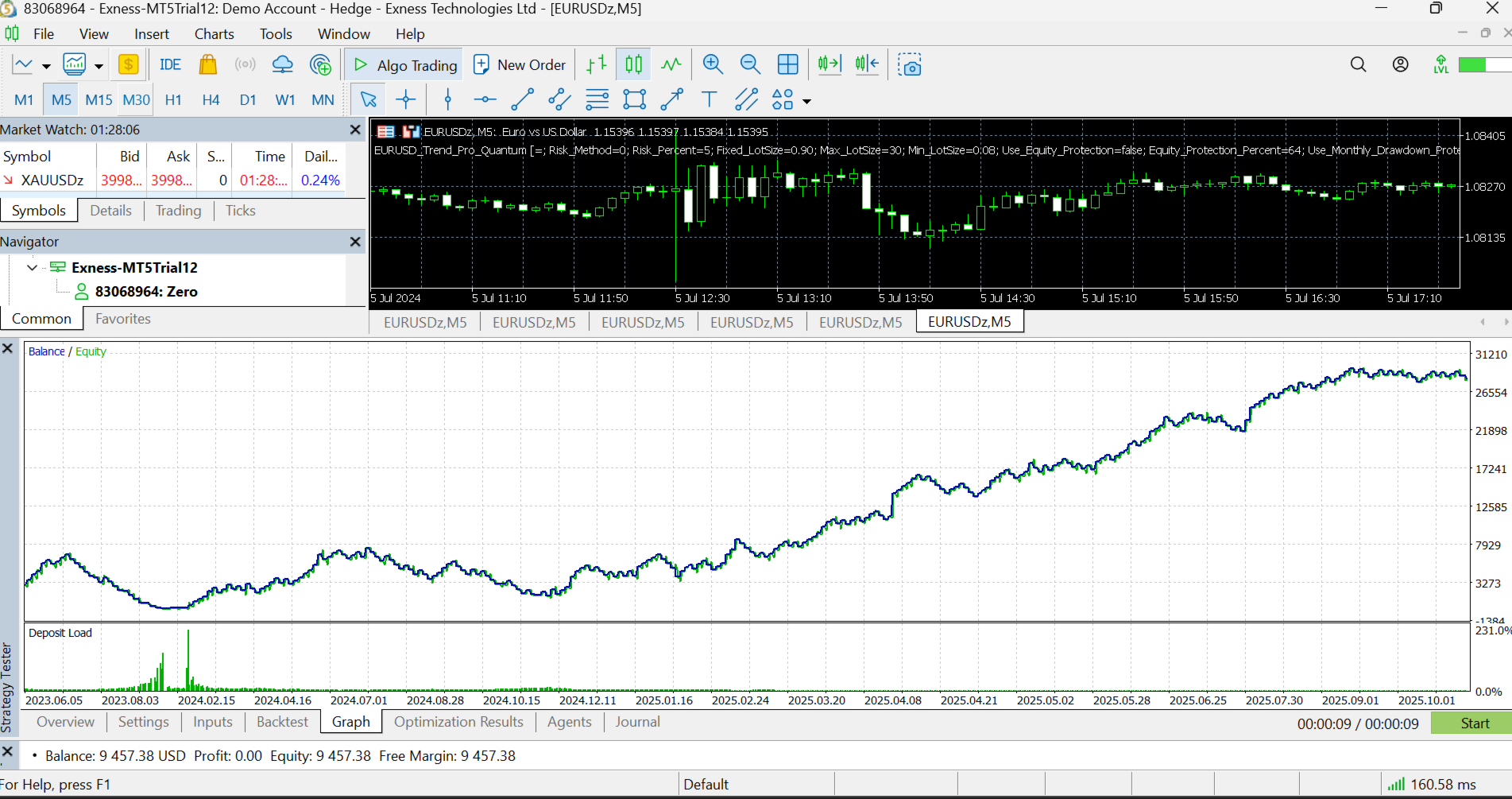Select the text label tool
The image size is (1512, 799).
pos(709,99)
